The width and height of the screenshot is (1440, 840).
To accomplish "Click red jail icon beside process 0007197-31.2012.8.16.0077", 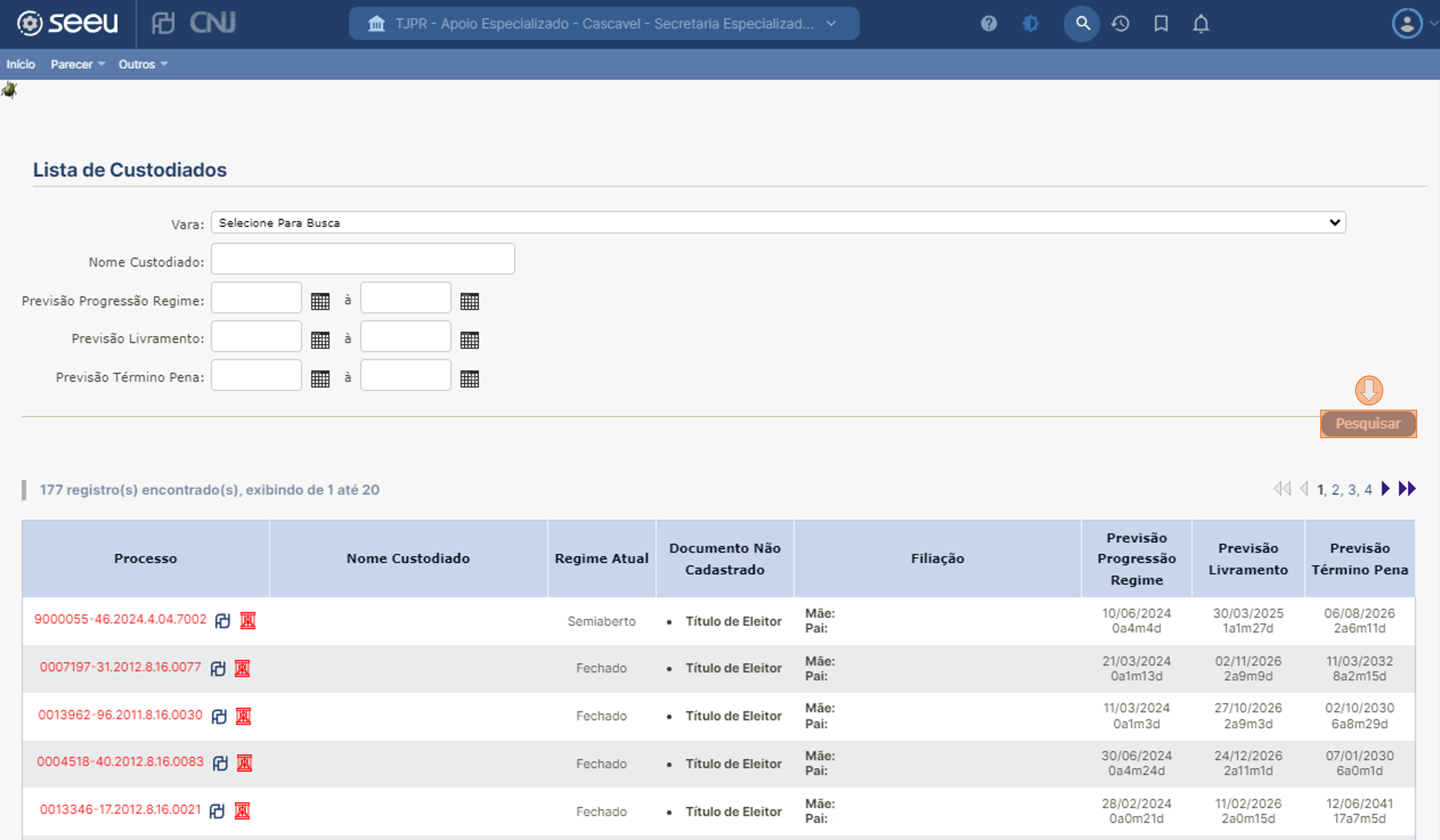I will tap(242, 669).
